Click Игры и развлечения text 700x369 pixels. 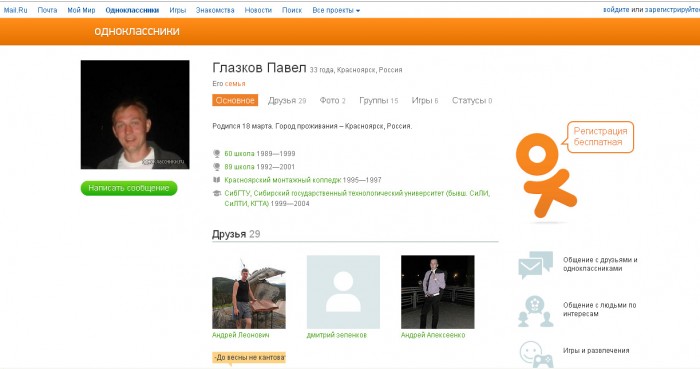(x=596, y=351)
